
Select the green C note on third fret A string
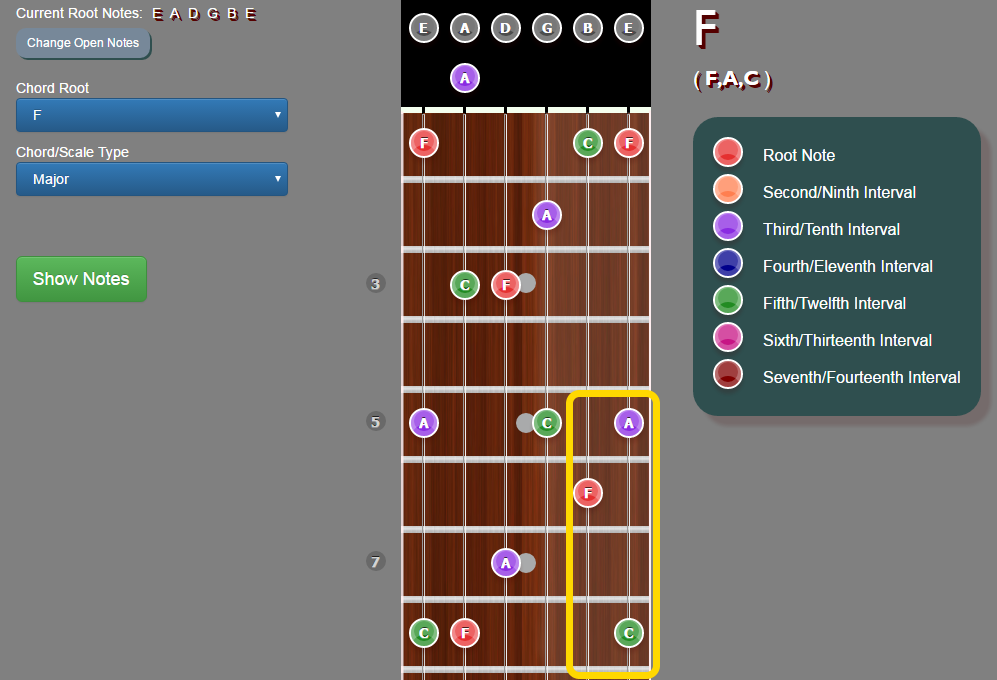[464, 284]
